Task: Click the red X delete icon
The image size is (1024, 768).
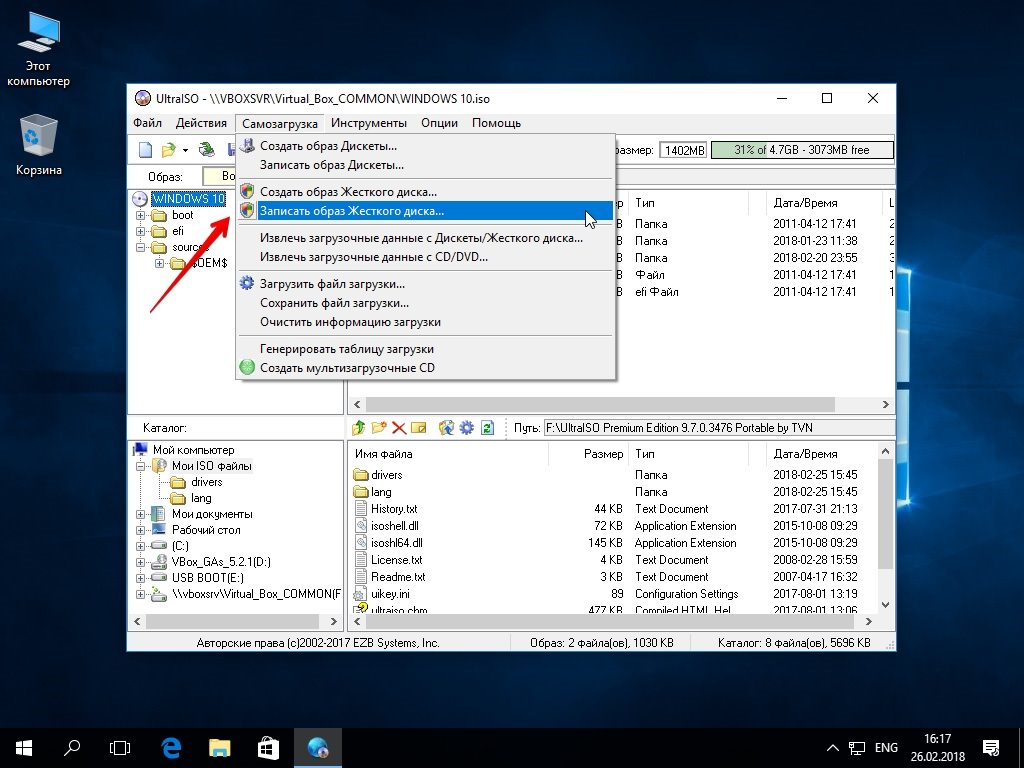Action: tap(399, 428)
